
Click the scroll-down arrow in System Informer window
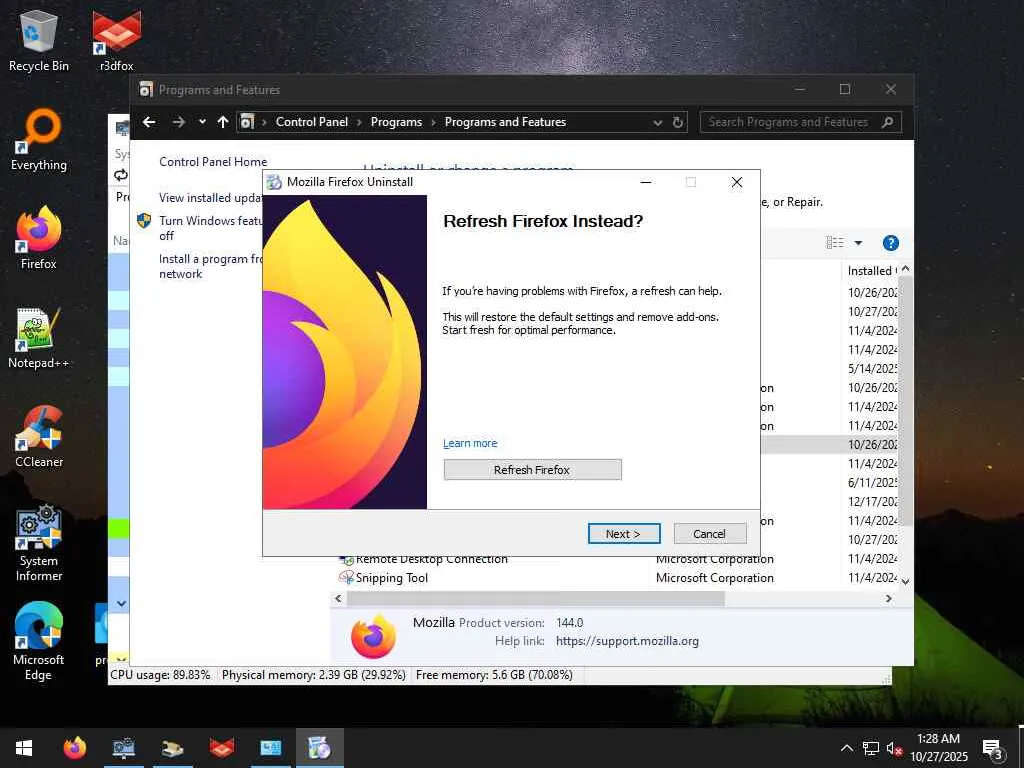coord(121,603)
